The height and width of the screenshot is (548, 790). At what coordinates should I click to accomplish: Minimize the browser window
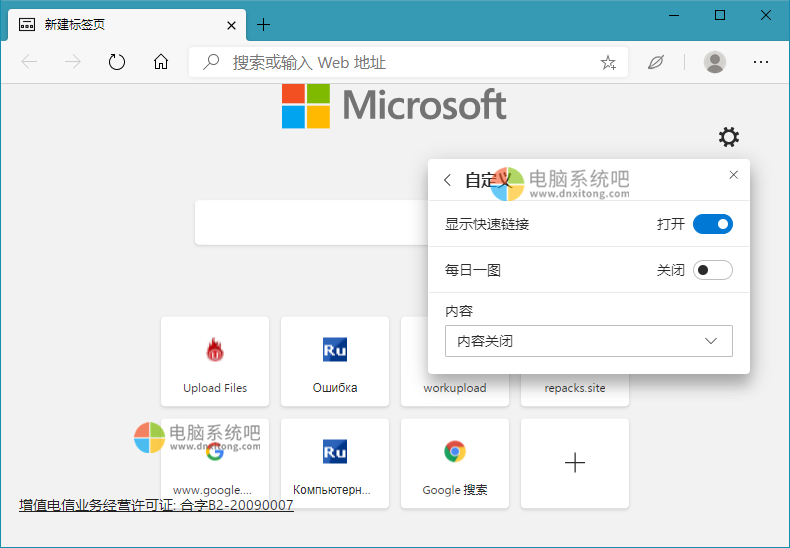click(674, 16)
